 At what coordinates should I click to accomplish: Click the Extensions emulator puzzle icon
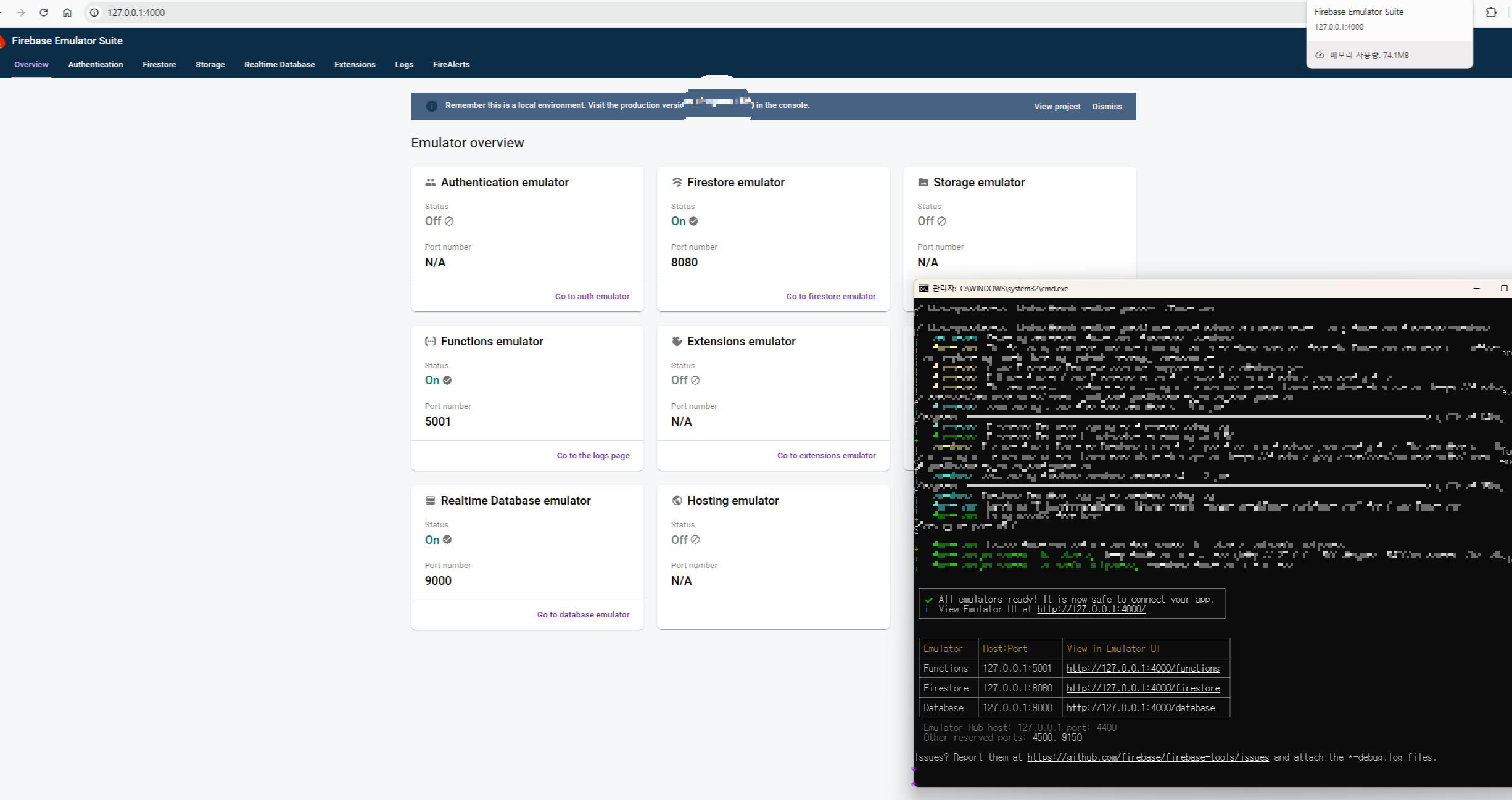677,341
